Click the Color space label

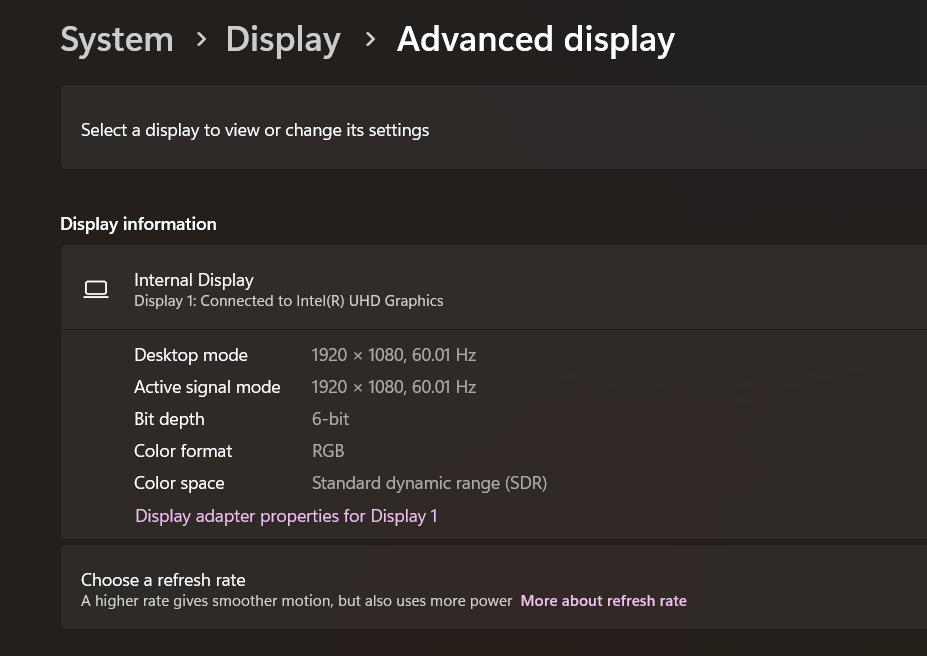coord(179,483)
